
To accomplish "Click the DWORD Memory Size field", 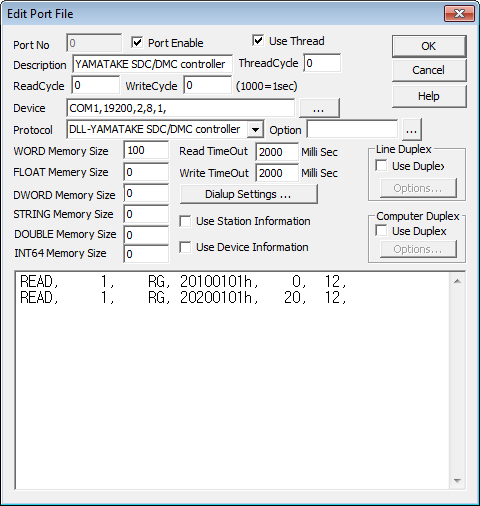I will (x=146, y=193).
